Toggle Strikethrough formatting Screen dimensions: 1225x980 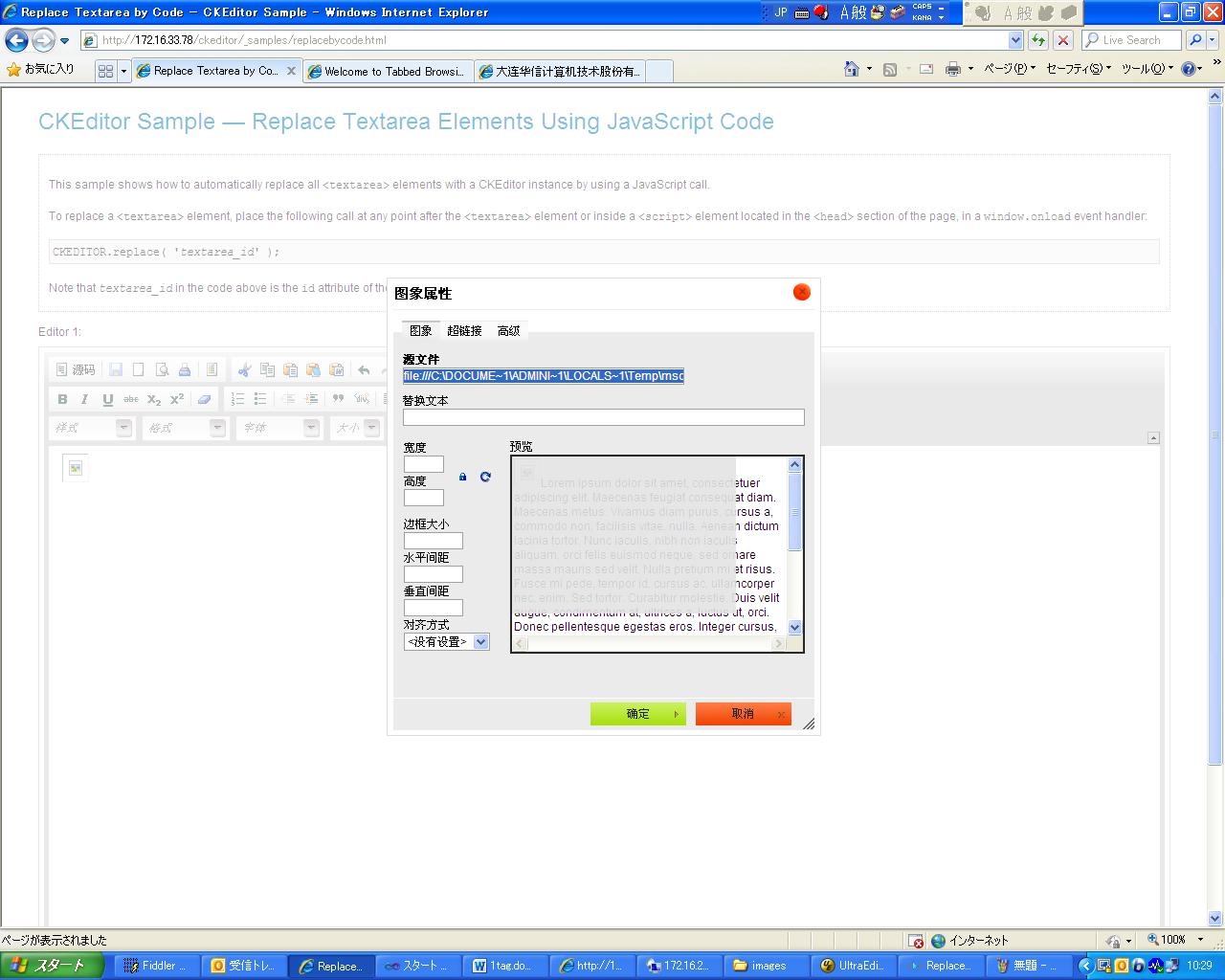coord(131,399)
